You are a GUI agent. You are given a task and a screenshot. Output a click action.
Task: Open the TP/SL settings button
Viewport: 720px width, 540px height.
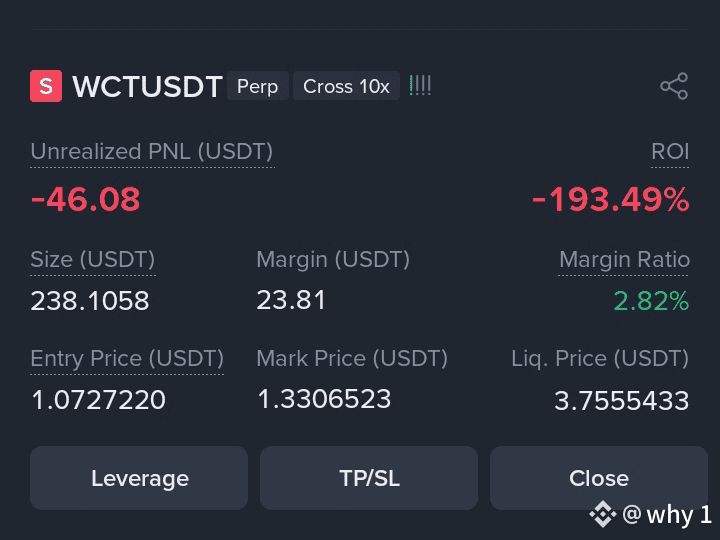369,478
